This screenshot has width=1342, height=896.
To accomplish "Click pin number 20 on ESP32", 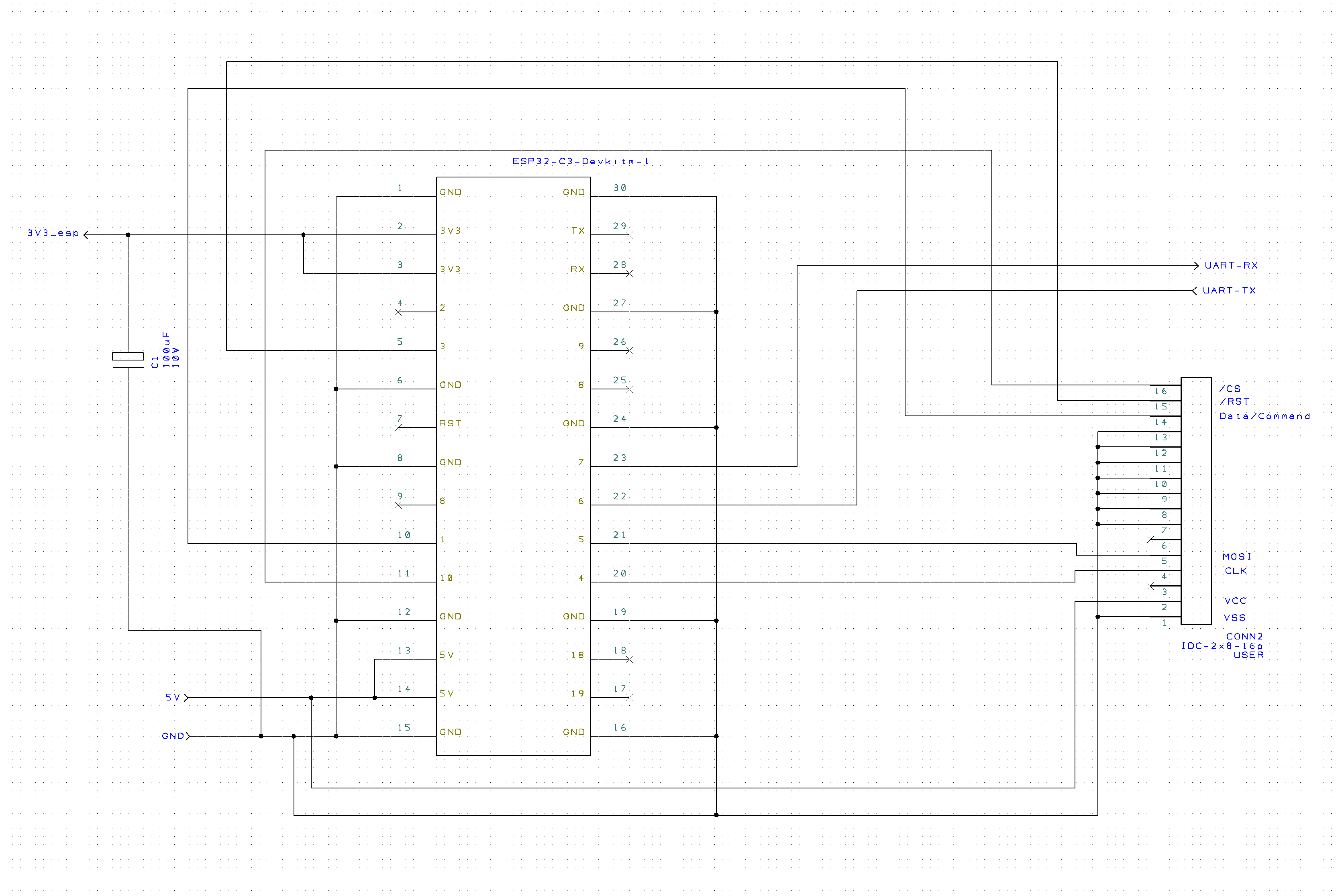I will tap(620, 574).
